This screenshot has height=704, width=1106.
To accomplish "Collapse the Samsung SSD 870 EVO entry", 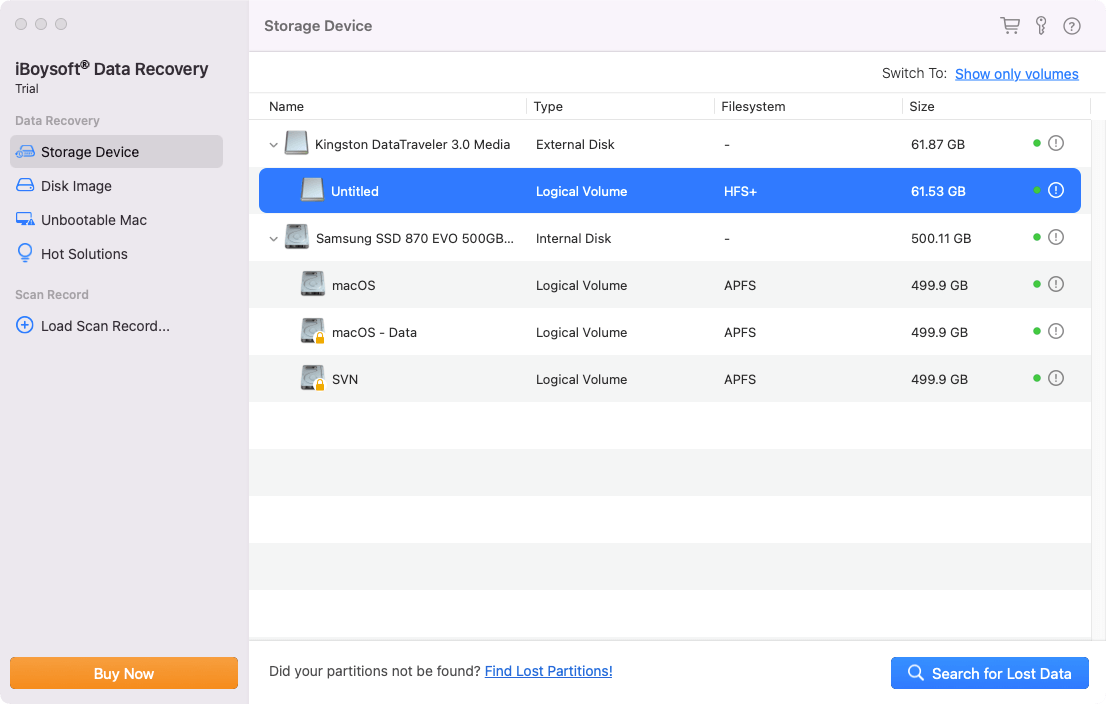I will (x=273, y=238).
